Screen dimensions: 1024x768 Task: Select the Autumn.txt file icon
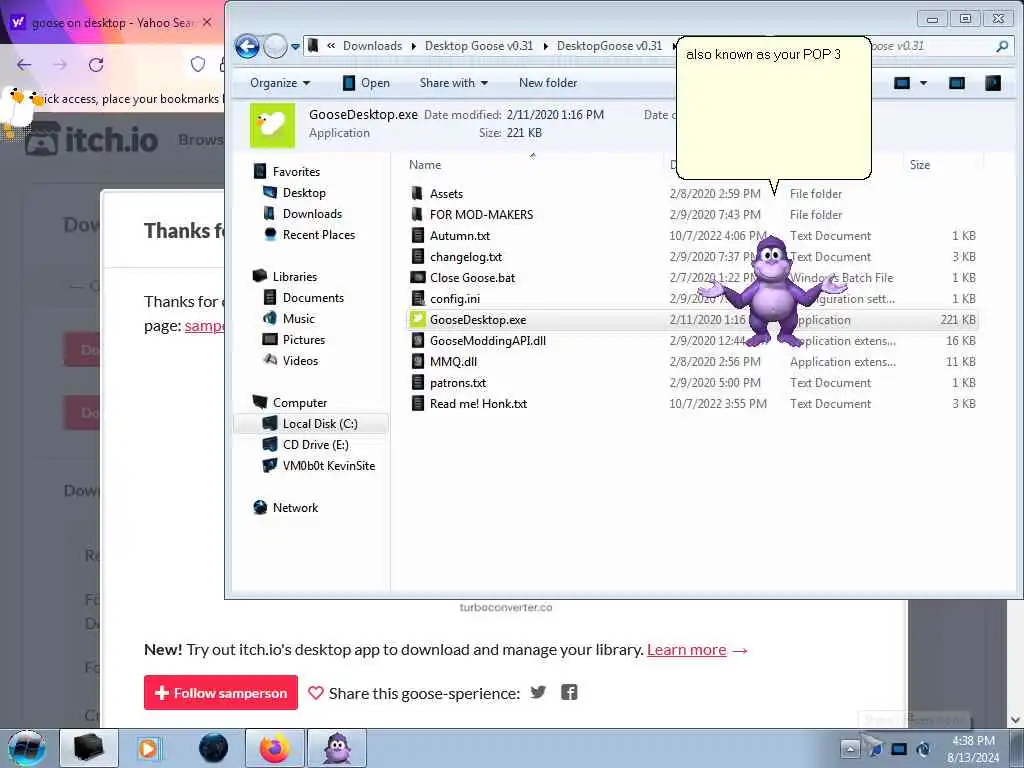point(417,235)
